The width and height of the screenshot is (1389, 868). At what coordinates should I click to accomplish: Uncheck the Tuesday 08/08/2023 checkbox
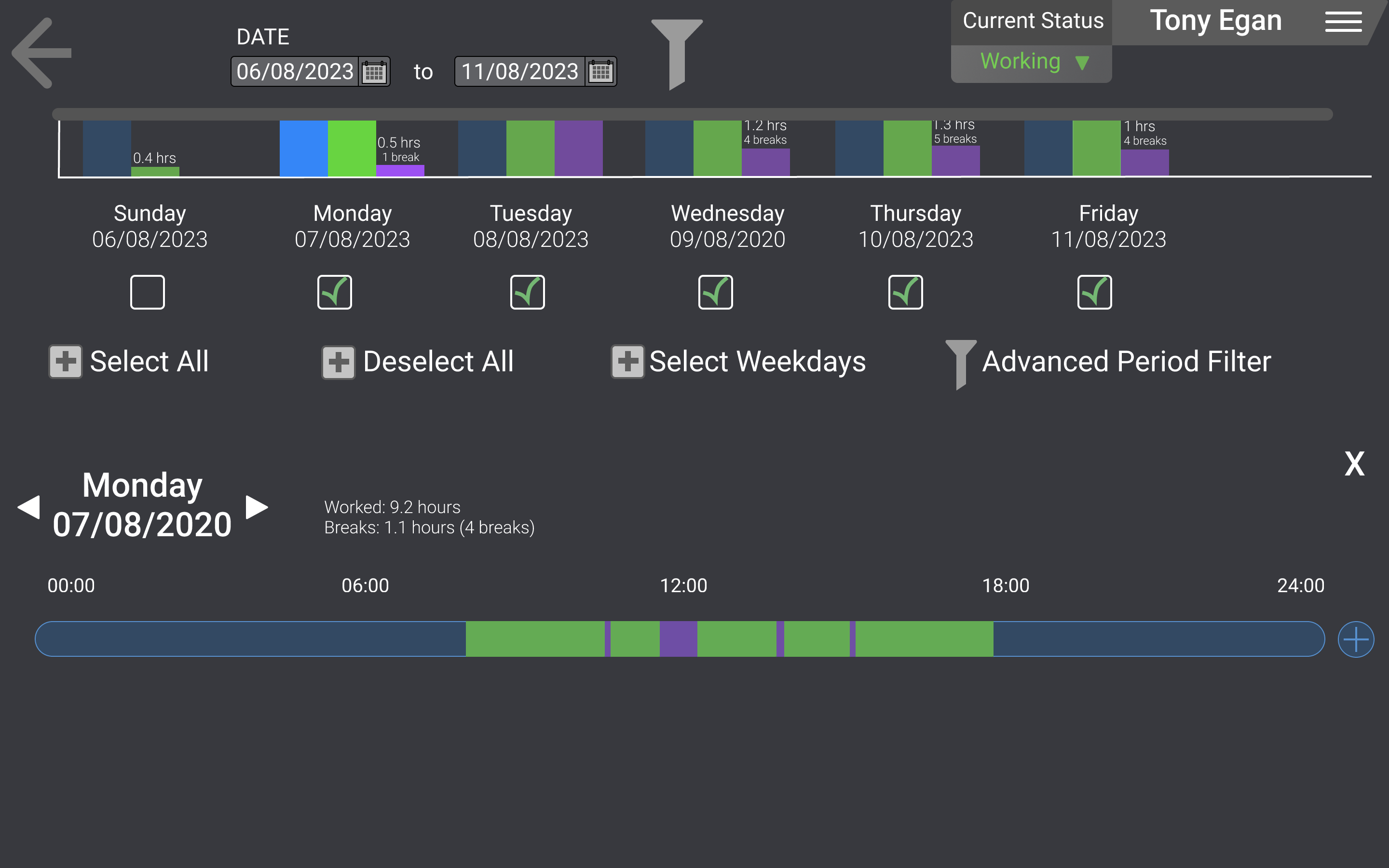pyautogui.click(x=528, y=292)
